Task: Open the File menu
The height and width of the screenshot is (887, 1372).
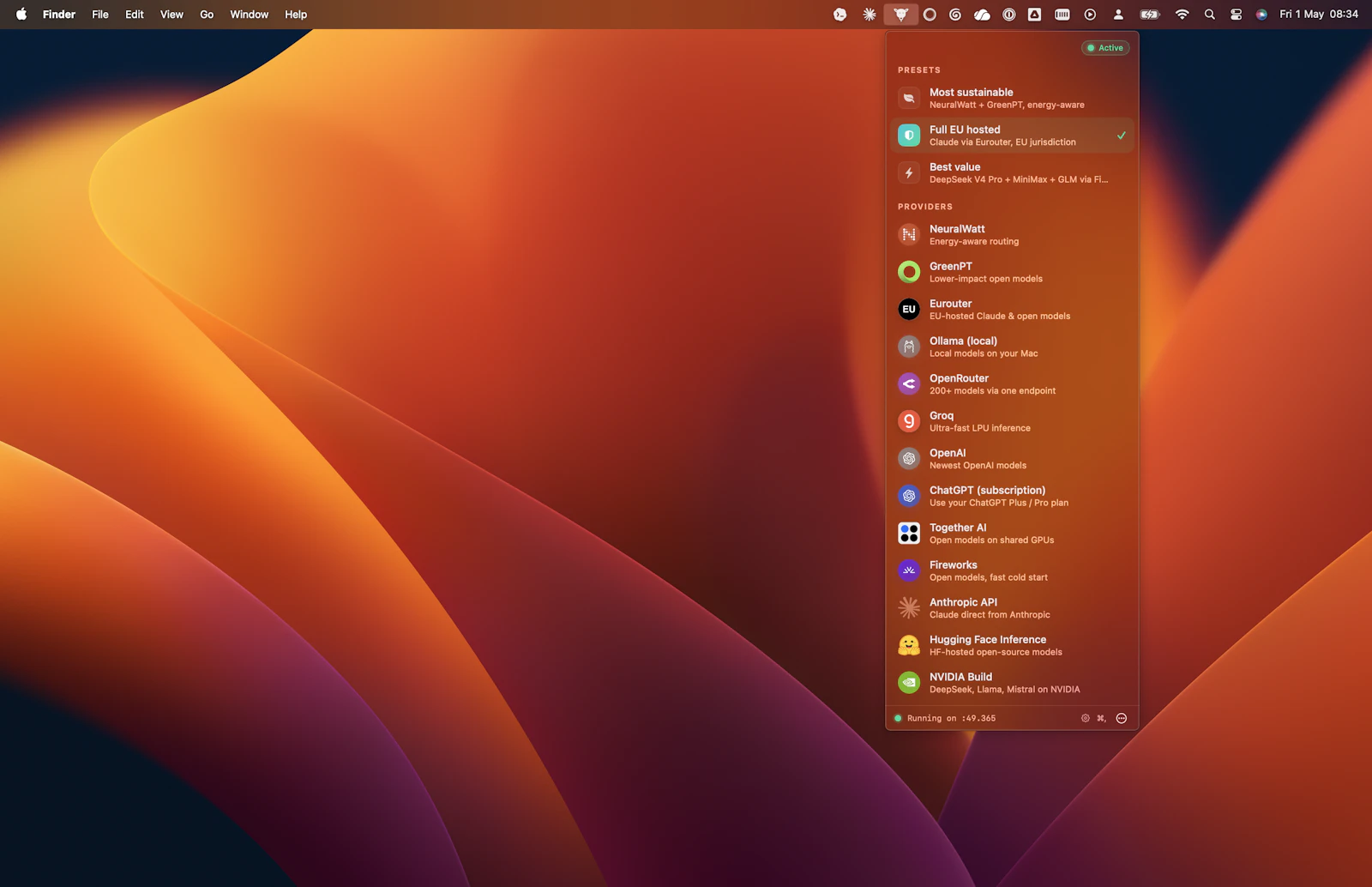Action: coord(100,15)
